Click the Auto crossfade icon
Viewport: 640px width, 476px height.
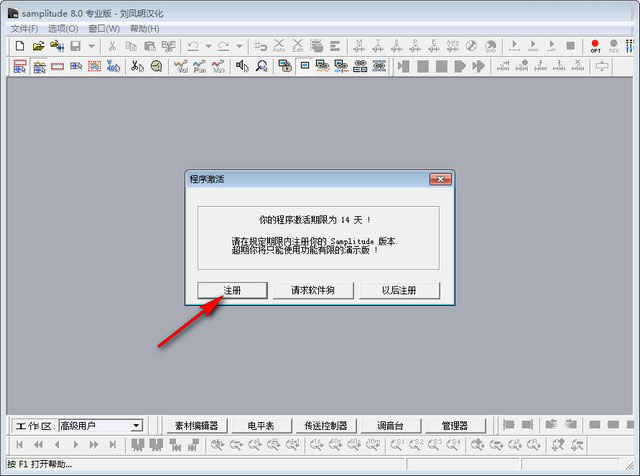[279, 46]
